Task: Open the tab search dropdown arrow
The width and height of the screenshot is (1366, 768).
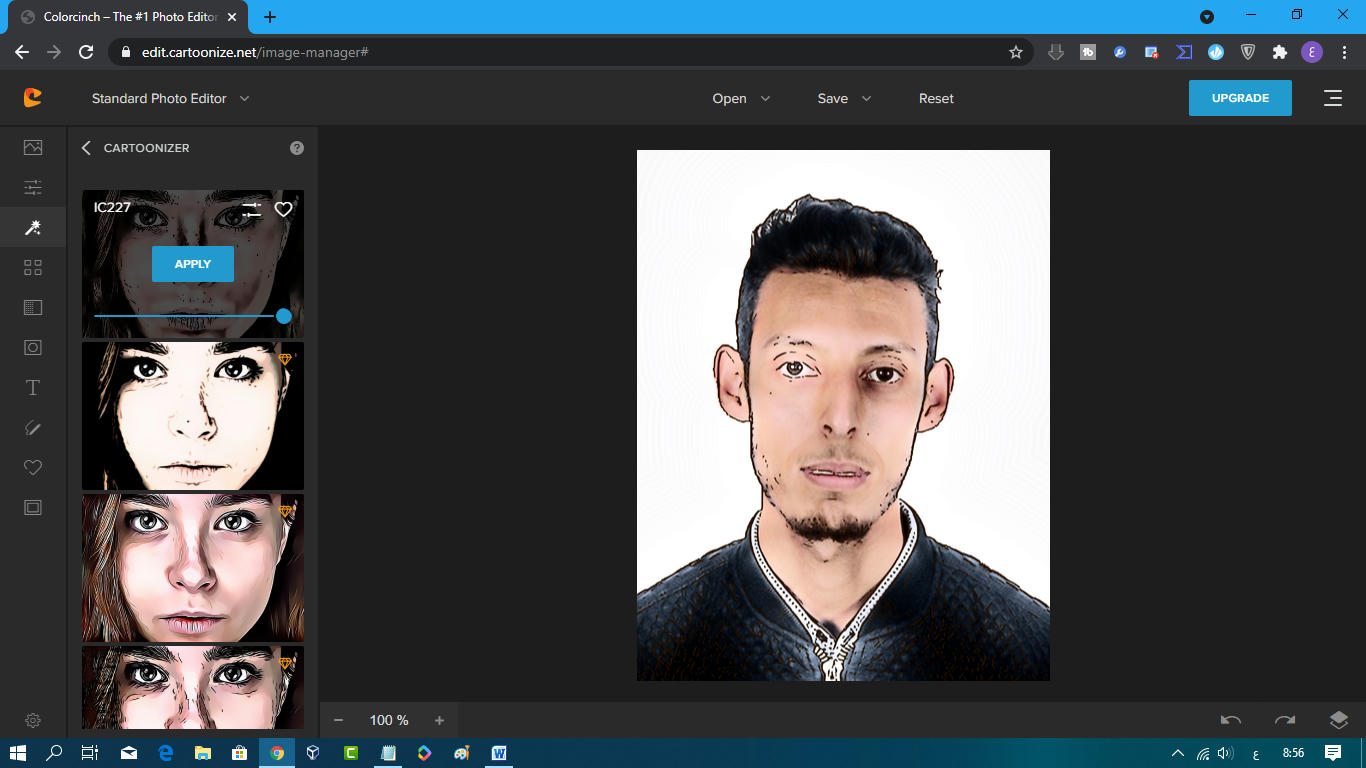Action: pyautogui.click(x=1207, y=17)
